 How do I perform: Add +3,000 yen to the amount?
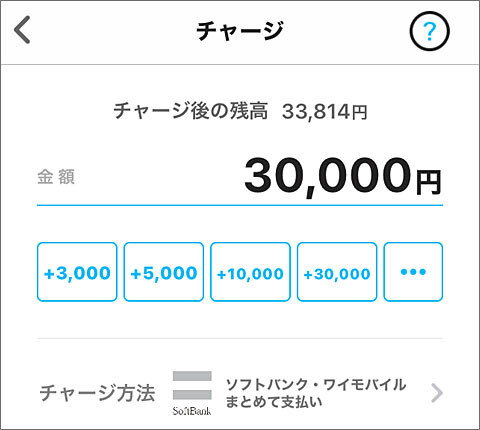(77, 272)
